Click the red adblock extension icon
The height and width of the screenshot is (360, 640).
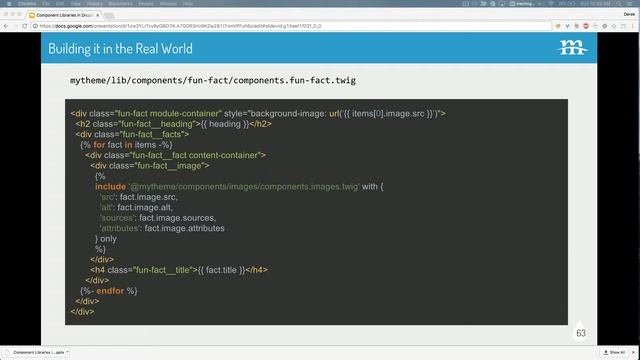coord(586,26)
